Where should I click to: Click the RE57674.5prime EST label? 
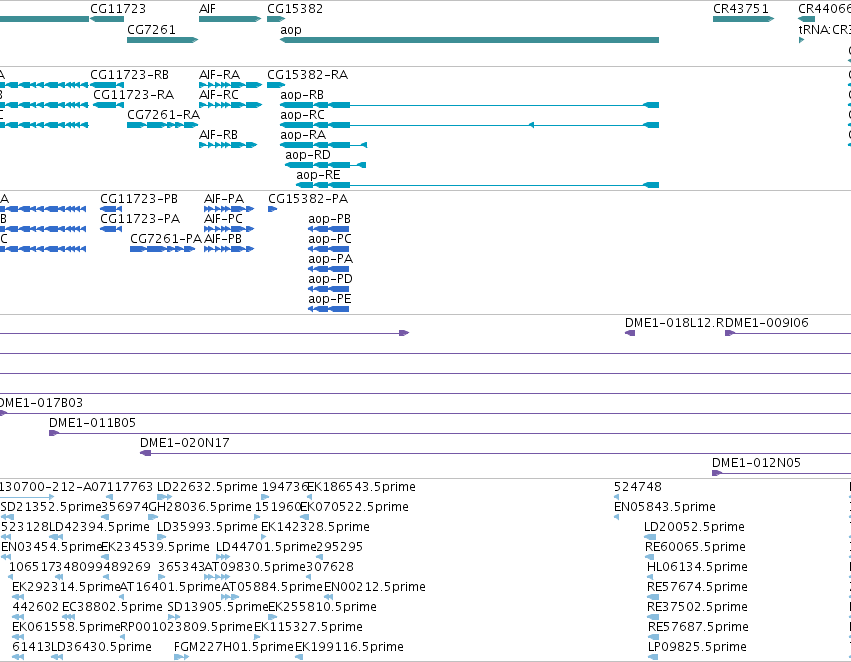(697, 587)
